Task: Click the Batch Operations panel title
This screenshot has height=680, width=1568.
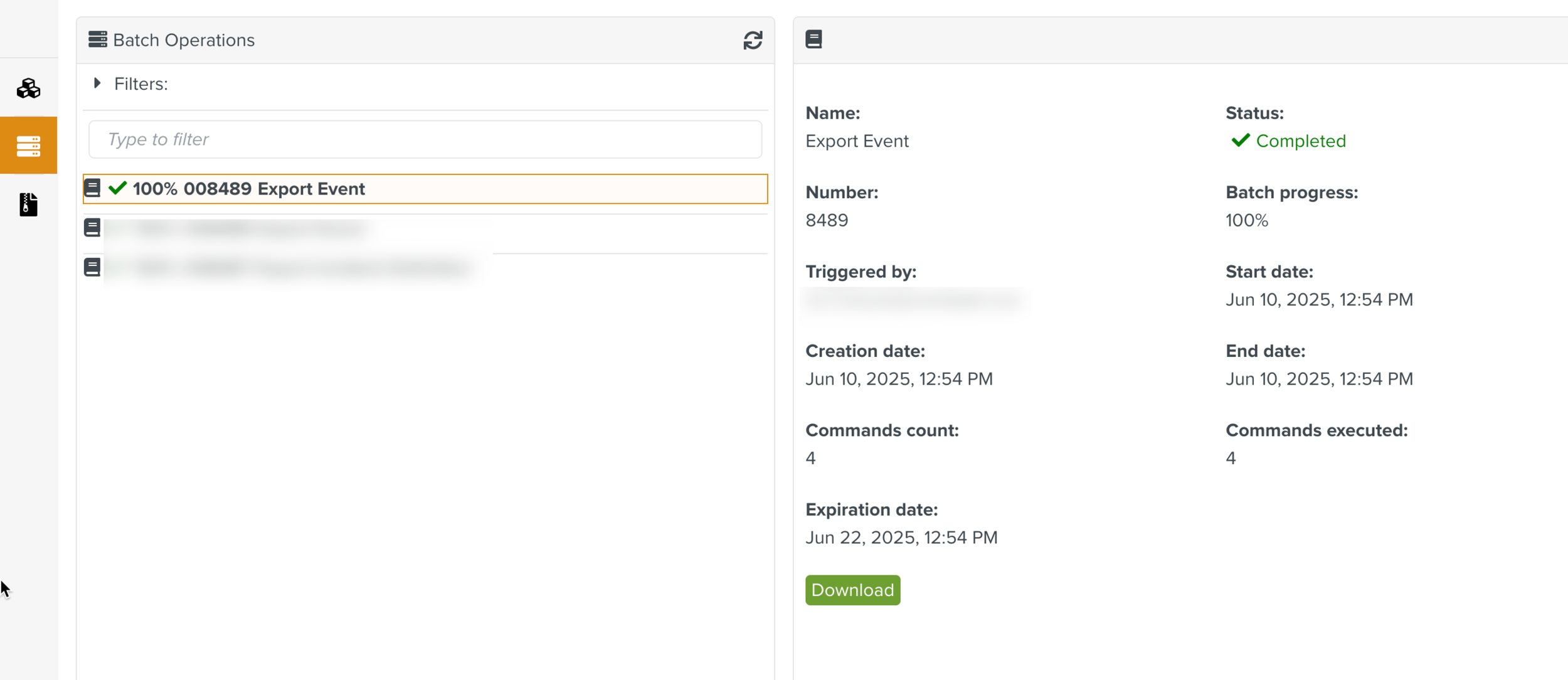Action: [x=183, y=40]
